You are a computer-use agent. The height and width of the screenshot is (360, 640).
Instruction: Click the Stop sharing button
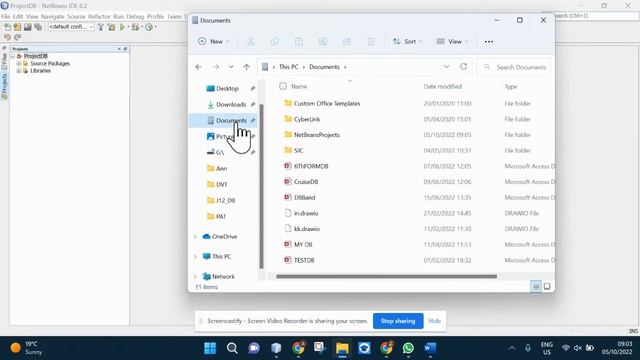coord(398,321)
